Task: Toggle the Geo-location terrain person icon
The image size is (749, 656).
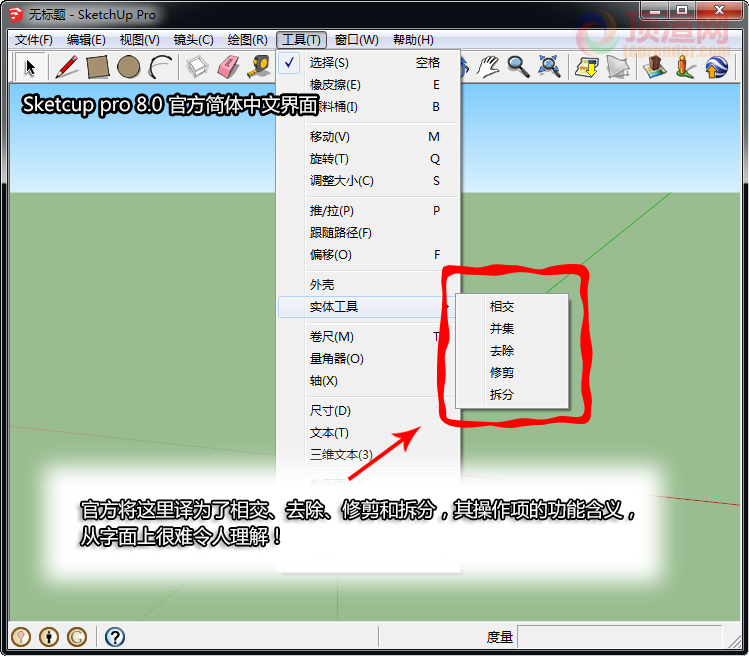Action: tap(685, 67)
